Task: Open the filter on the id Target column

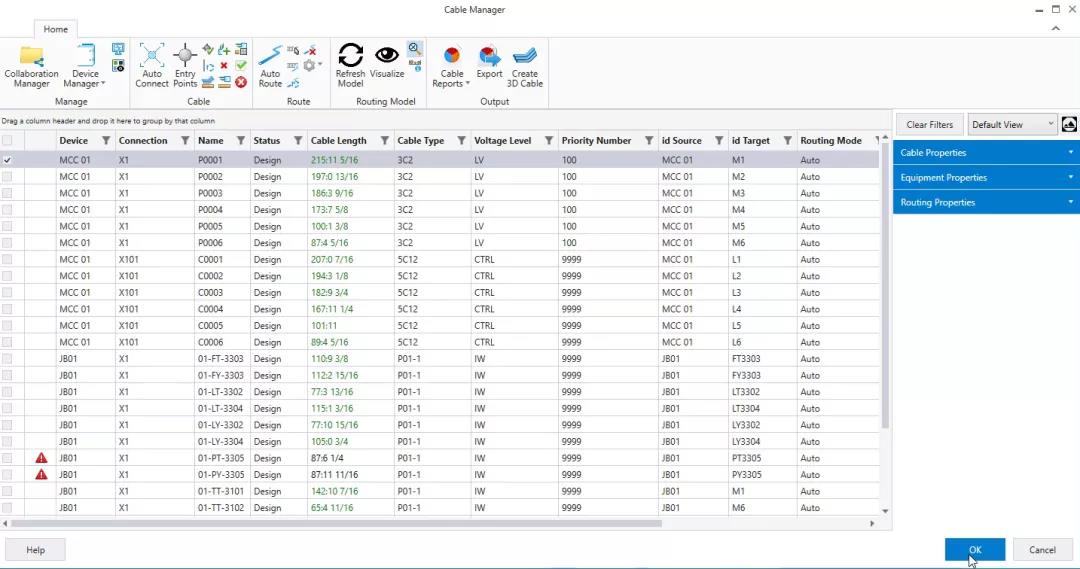Action: pos(787,141)
